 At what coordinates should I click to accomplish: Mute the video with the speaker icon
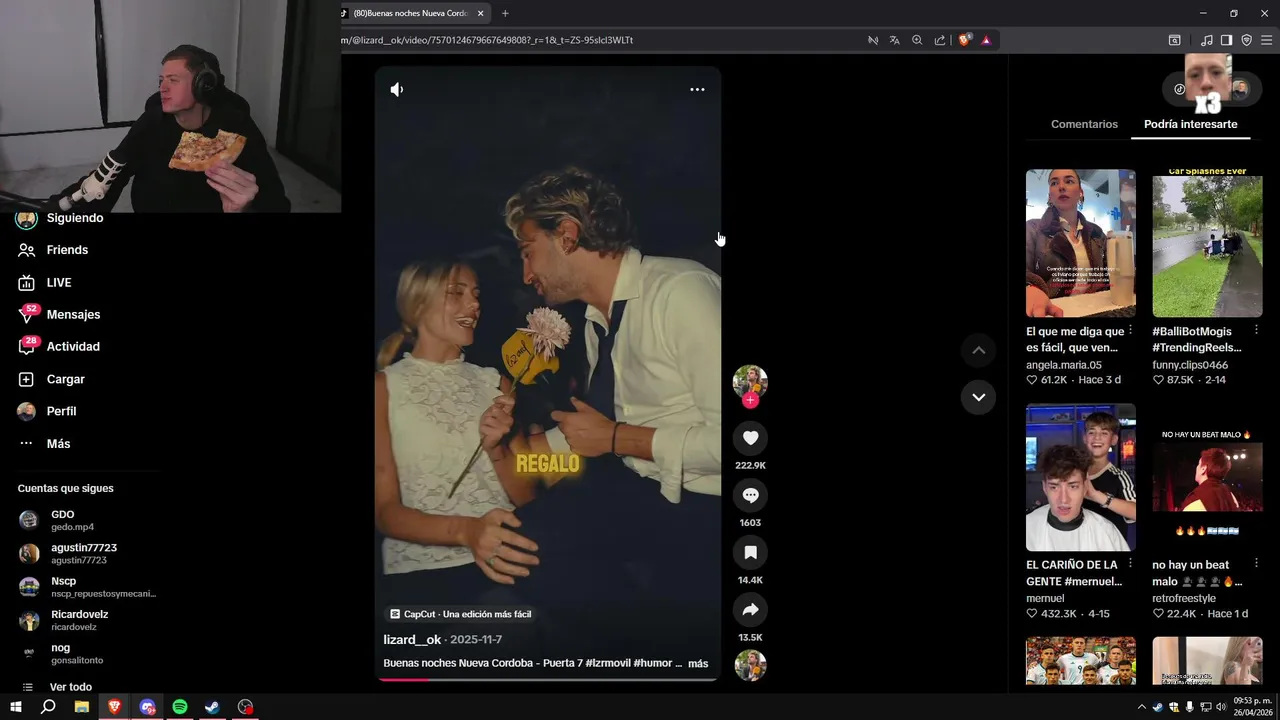[397, 90]
